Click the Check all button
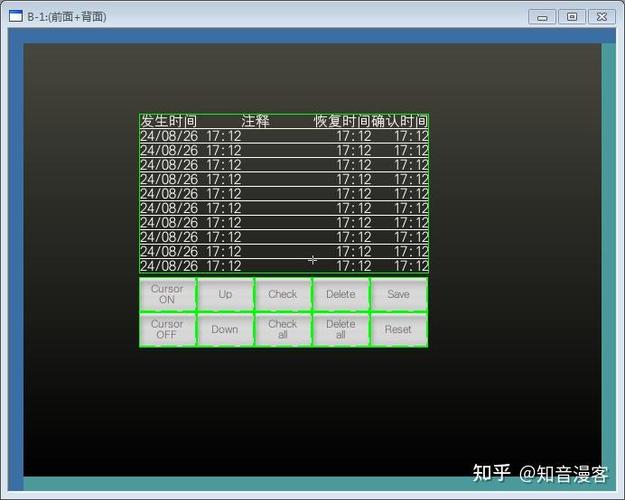Screen dimensions: 625x500 coord(283,329)
